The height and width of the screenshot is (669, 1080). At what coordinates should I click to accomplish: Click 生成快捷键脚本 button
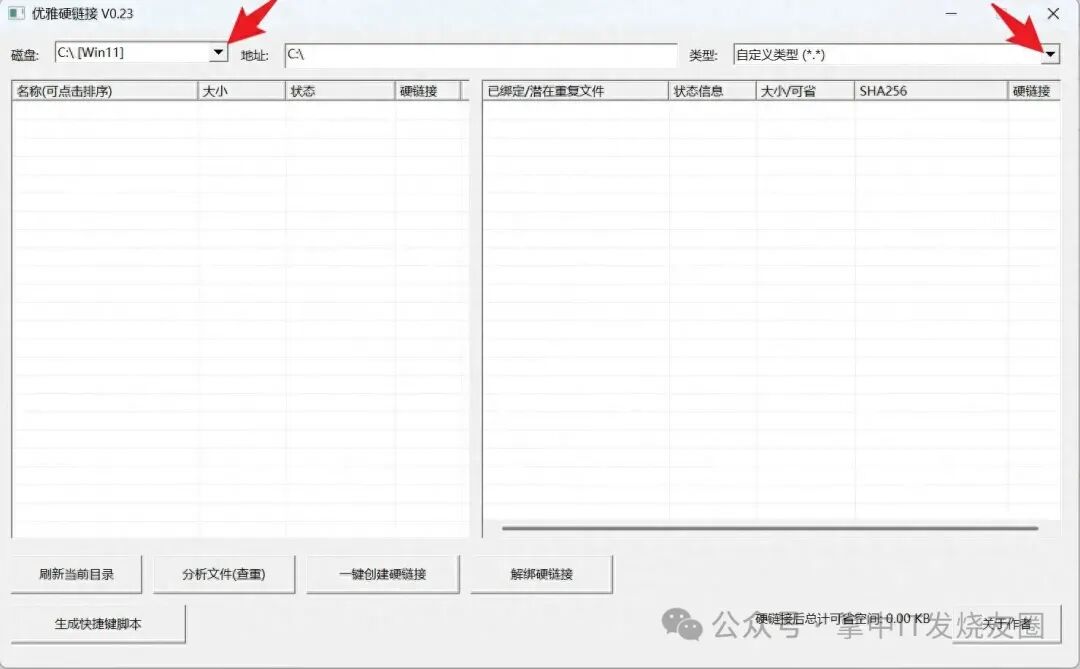[98, 624]
